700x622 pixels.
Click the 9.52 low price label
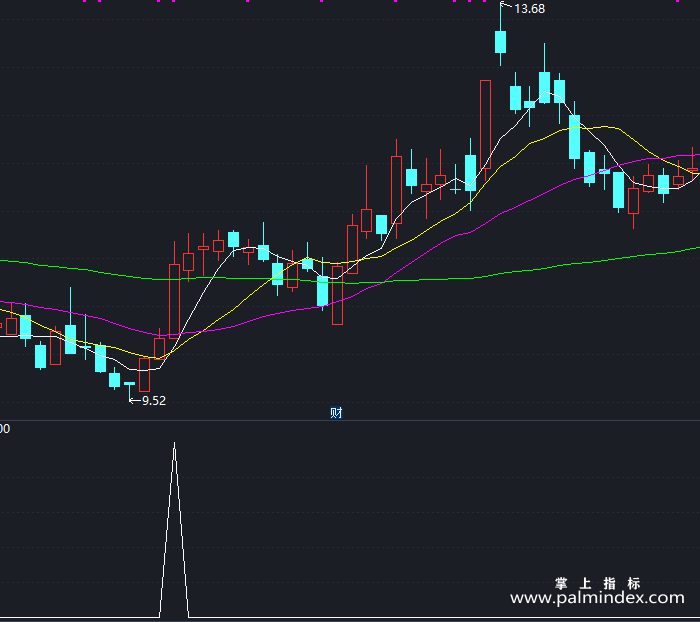154,401
